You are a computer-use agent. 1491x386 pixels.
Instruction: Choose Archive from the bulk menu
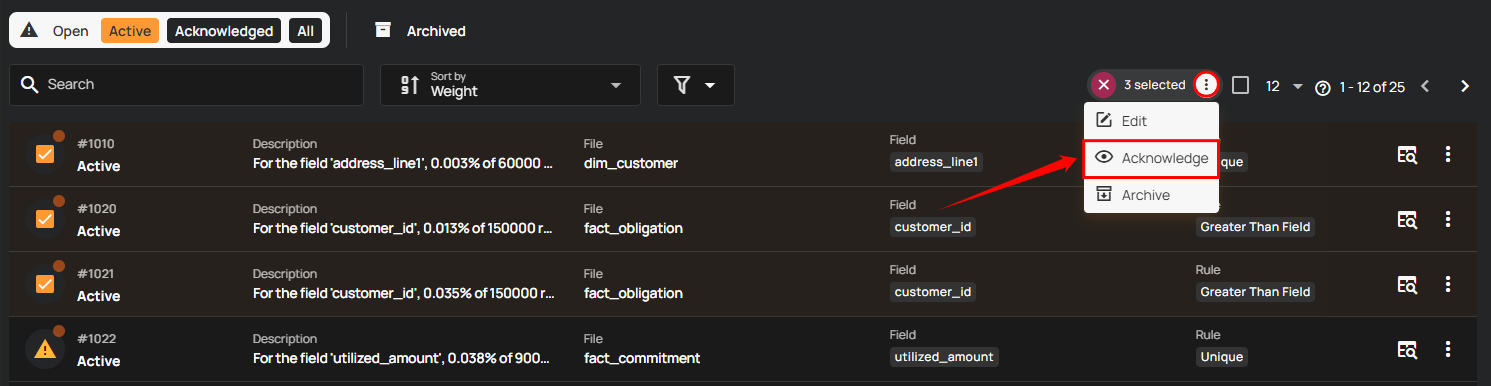[x=1151, y=195]
